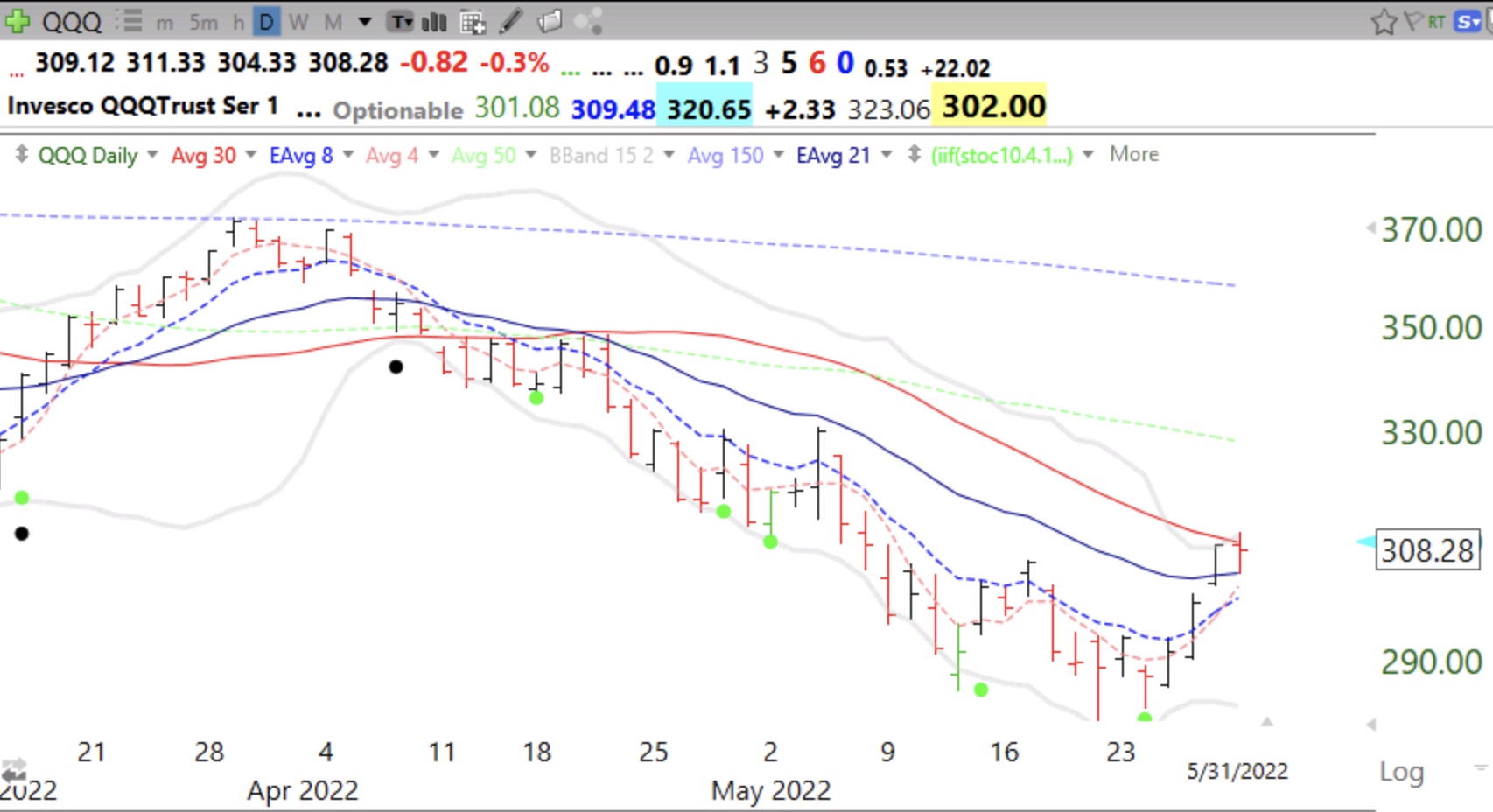Click the Optionable label
The image size is (1493, 812).
click(398, 110)
